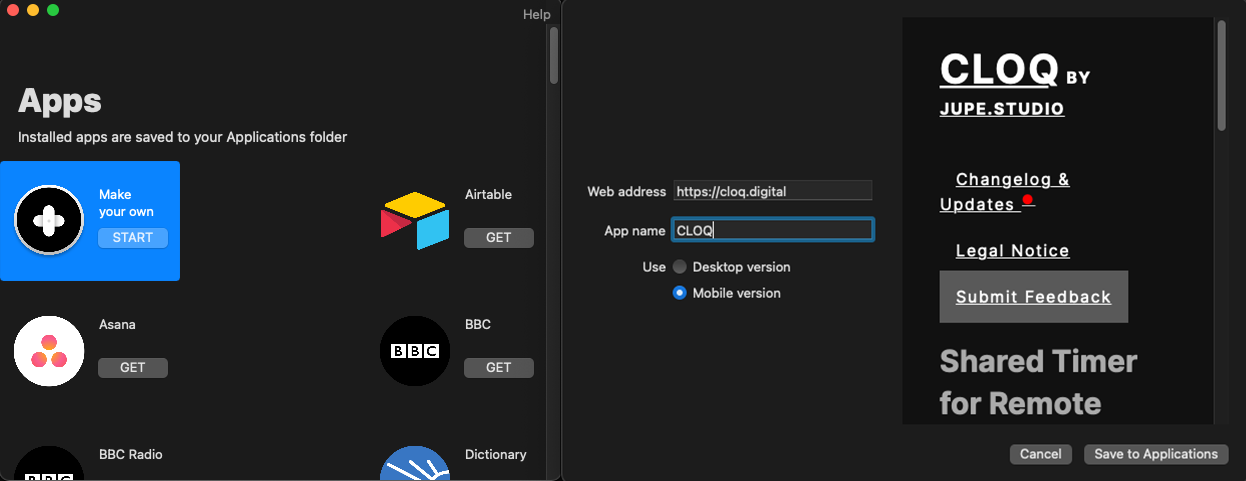Click the BBC app icon
This screenshot has width=1246, height=481.
click(x=415, y=351)
